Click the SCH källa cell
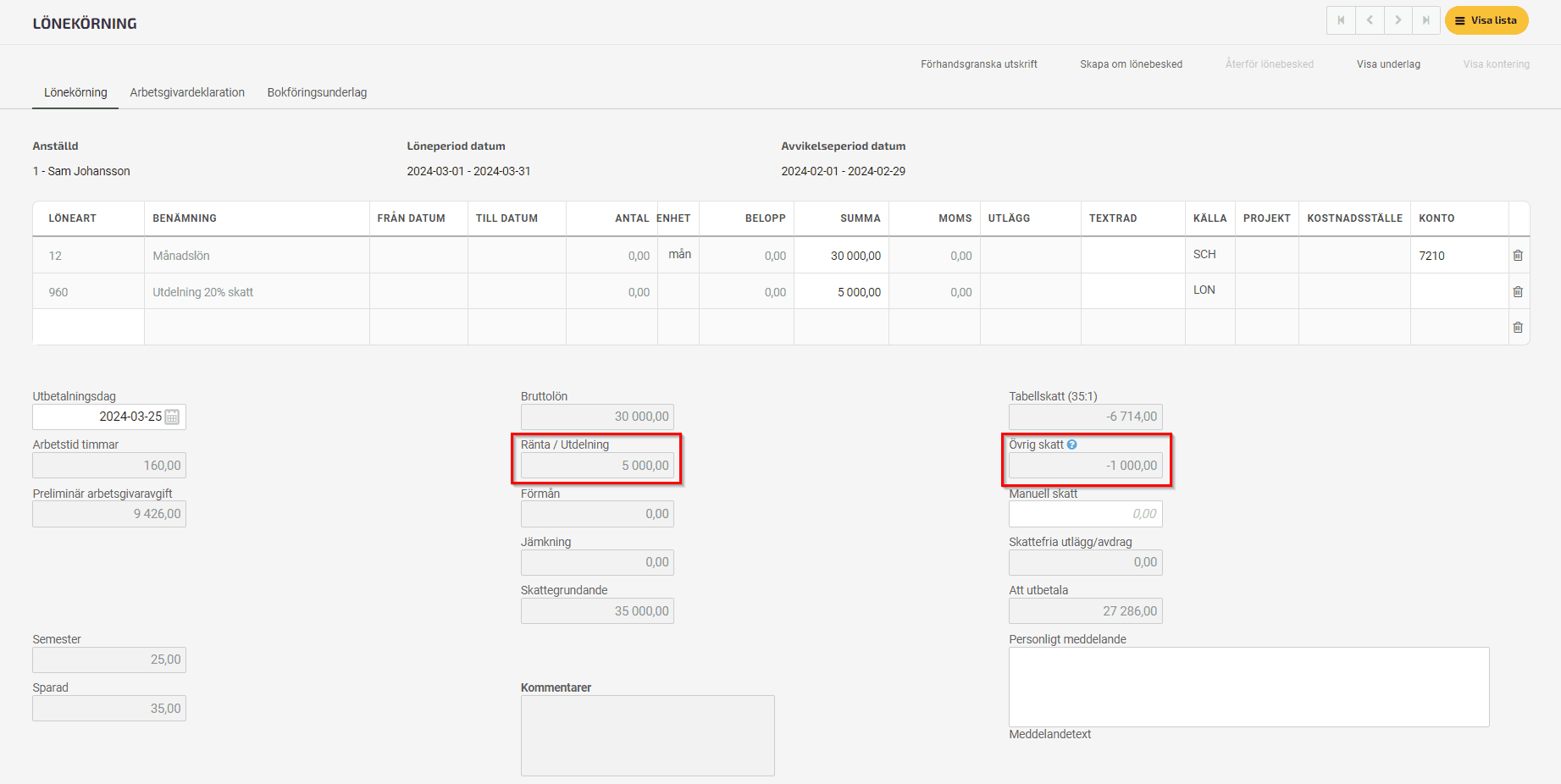Screen dimensions: 1561x784 click(1209, 255)
